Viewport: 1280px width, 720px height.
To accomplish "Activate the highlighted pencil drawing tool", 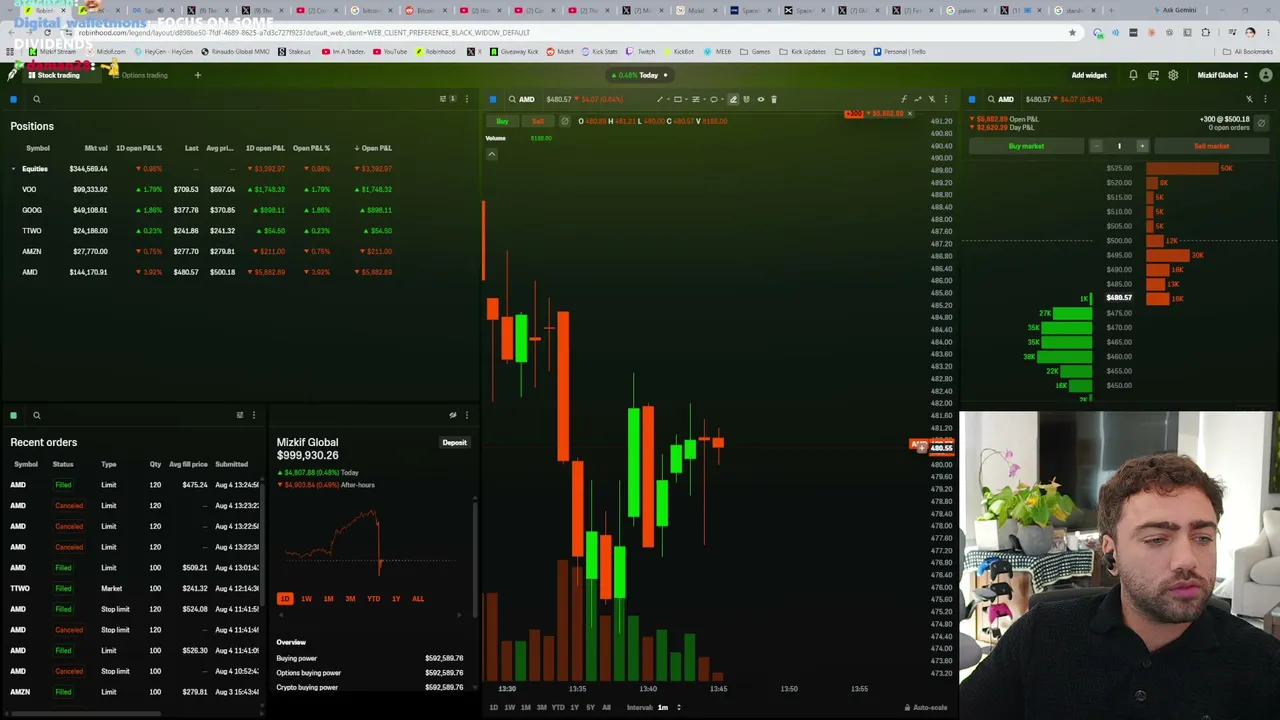I will click(733, 99).
